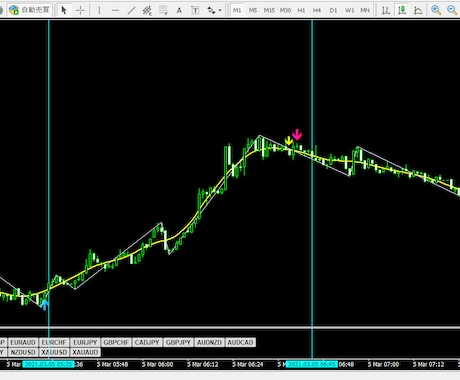The image size is (460, 380).
Task: Switch chart to M15 timeframe
Action: pyautogui.click(x=269, y=10)
